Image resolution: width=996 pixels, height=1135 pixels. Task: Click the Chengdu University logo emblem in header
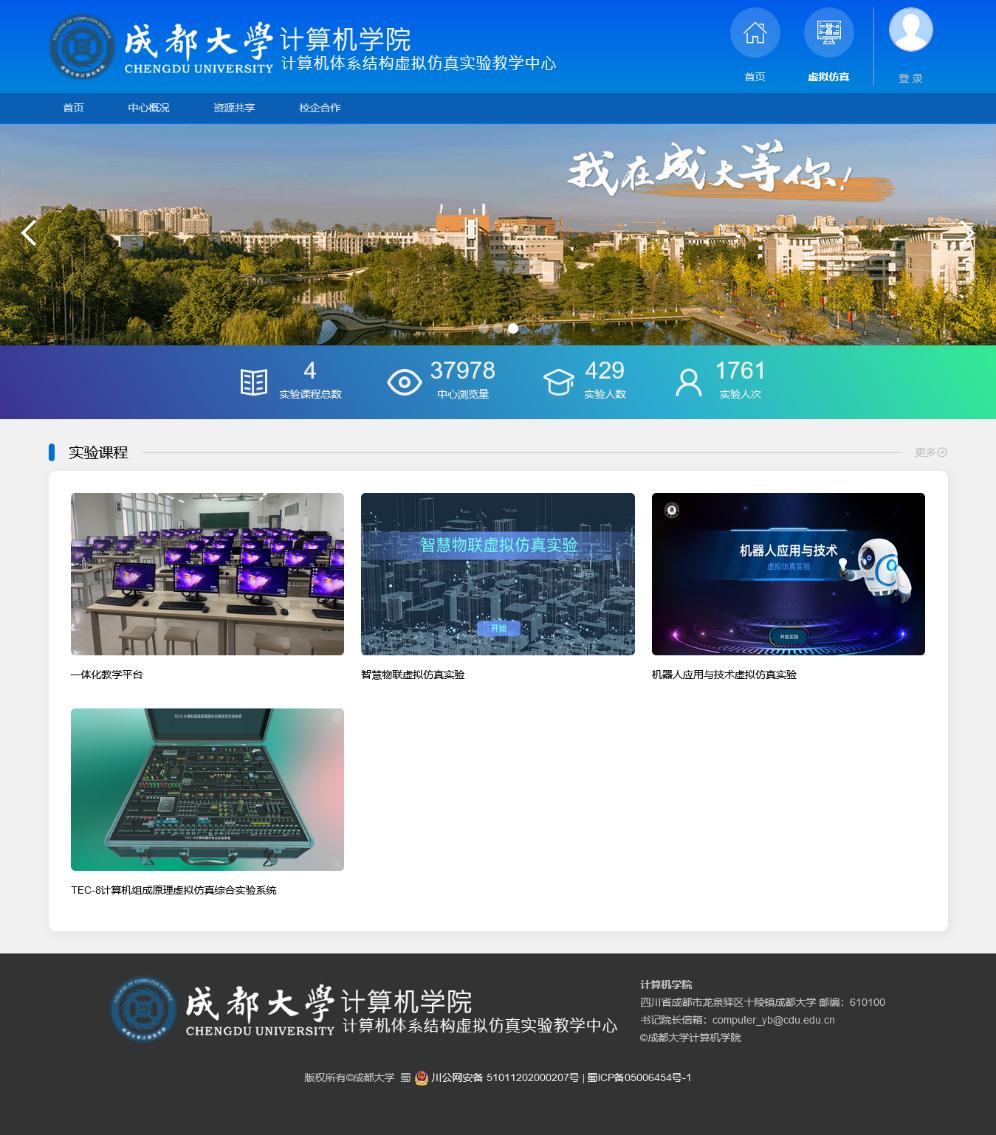click(82, 46)
